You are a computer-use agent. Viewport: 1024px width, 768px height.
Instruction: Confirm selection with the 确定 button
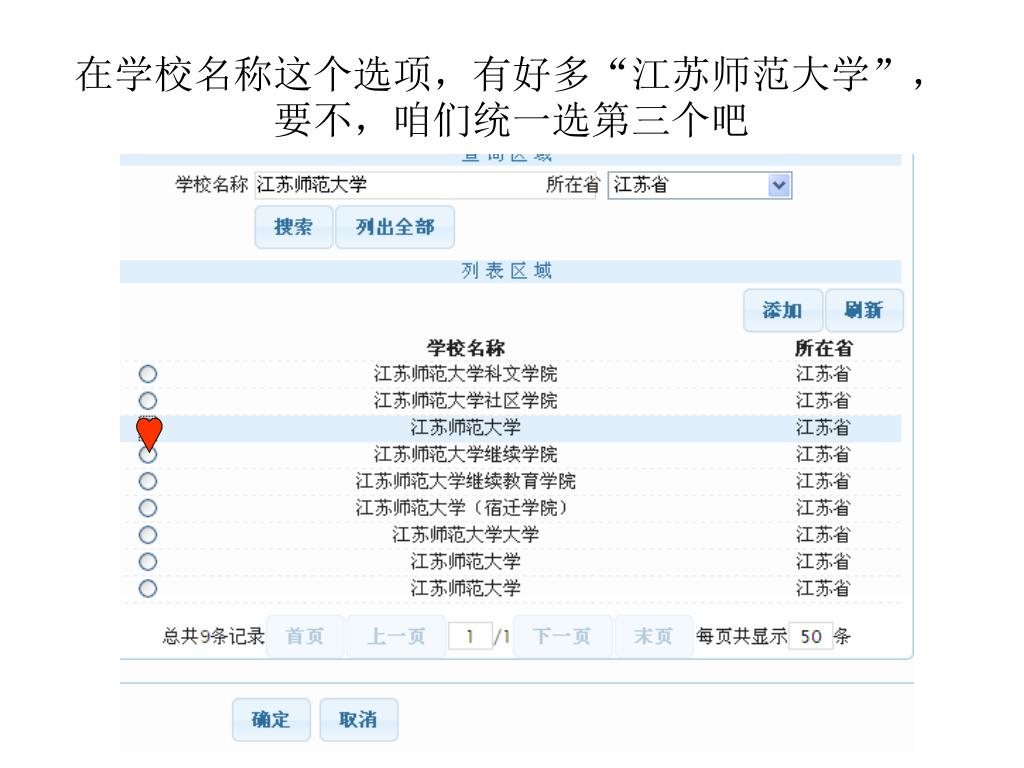[271, 720]
